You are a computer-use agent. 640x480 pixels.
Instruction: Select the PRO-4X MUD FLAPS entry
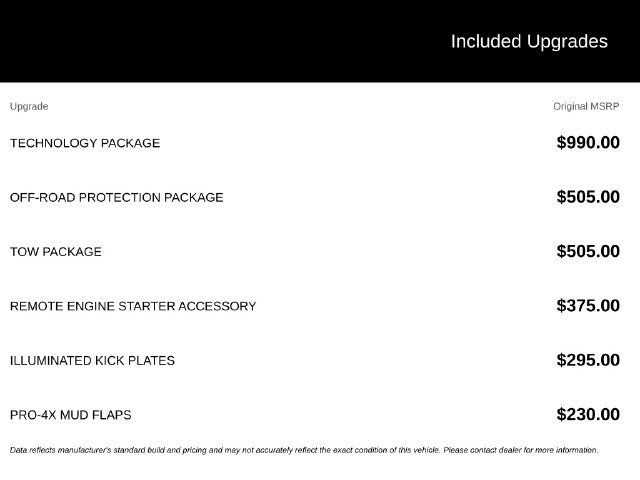[x=71, y=415]
